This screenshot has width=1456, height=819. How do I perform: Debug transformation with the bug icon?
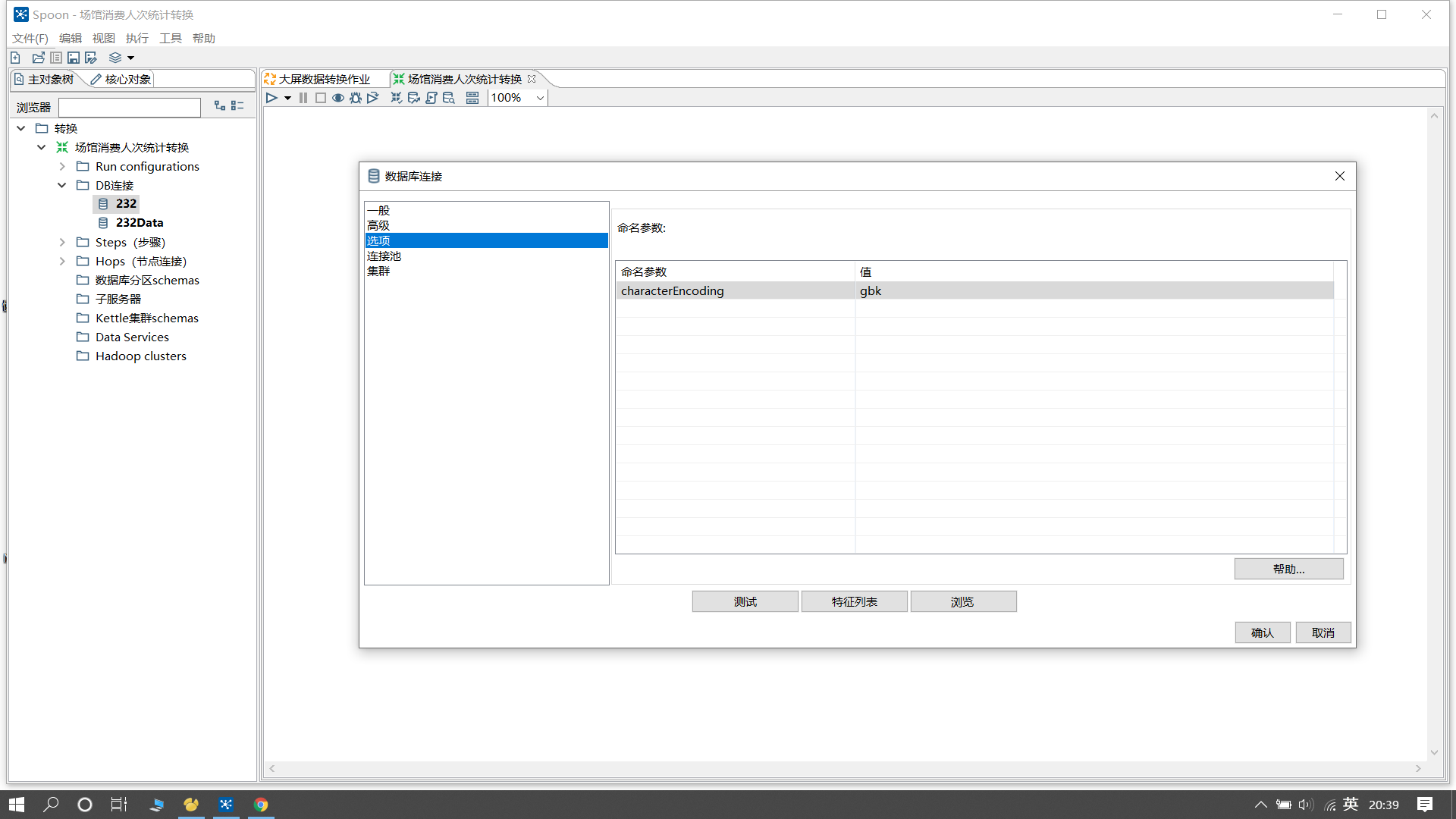pos(356,98)
